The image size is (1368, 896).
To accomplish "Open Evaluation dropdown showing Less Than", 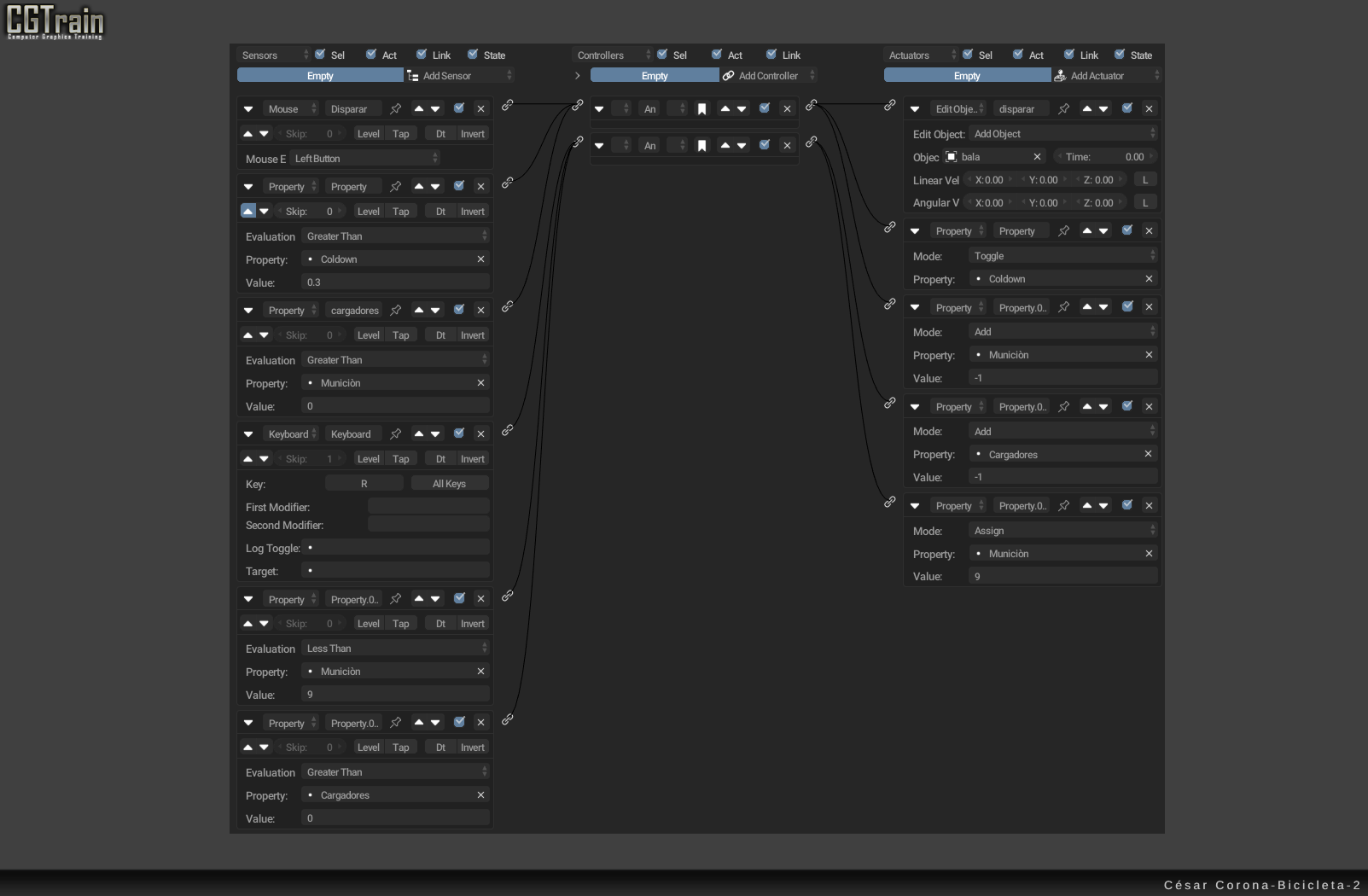I will point(396,649).
